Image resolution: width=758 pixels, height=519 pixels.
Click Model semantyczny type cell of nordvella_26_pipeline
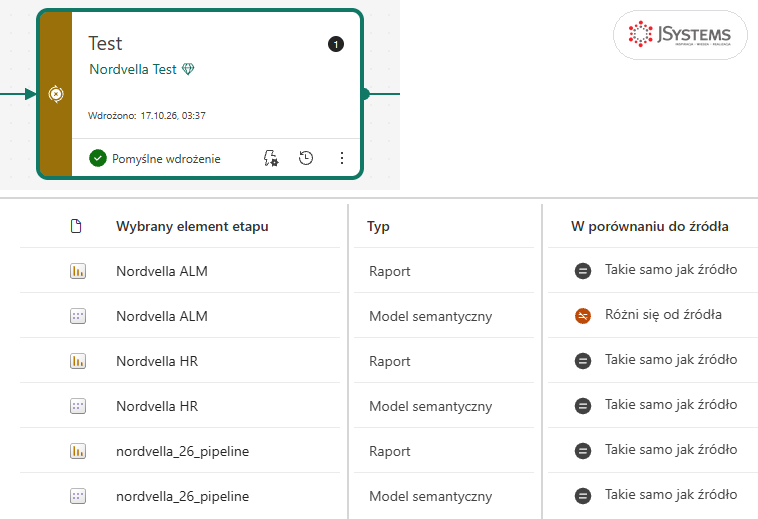431,496
